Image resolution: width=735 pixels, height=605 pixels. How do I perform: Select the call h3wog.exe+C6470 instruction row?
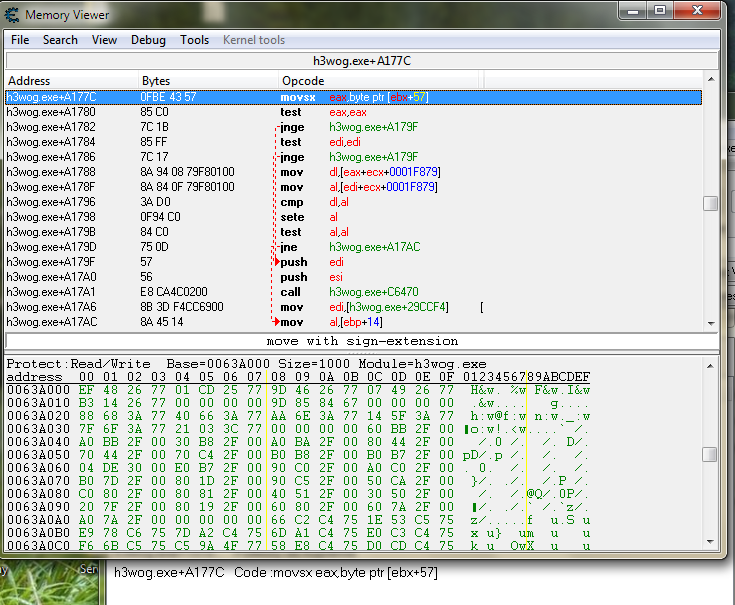(350, 292)
